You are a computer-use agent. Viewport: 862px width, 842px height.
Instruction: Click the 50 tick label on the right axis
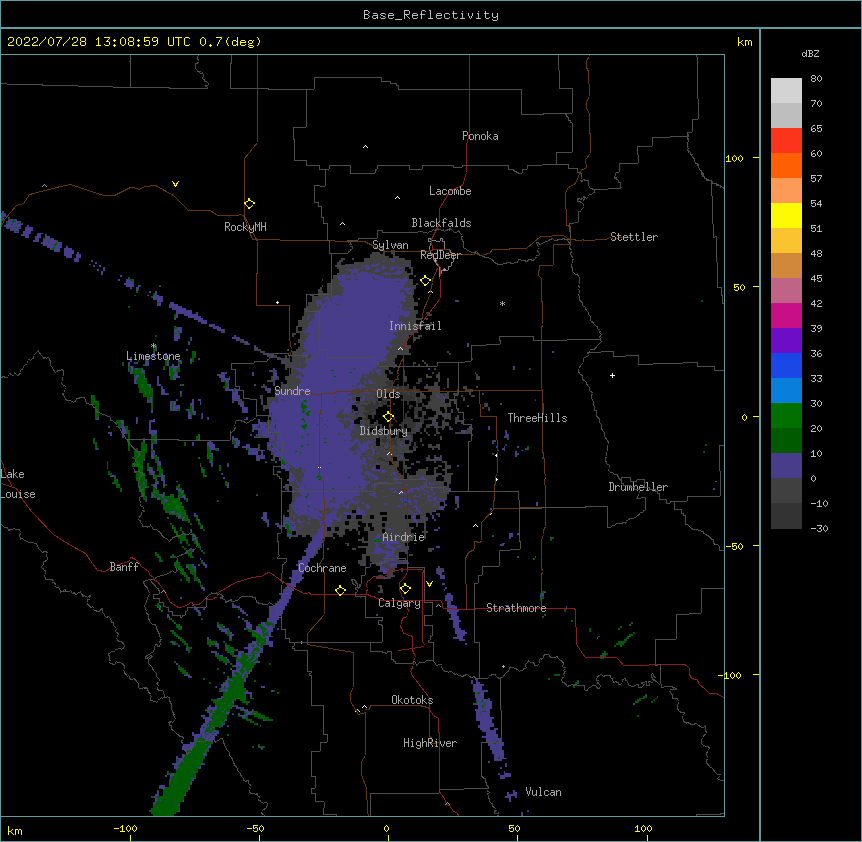coord(739,287)
